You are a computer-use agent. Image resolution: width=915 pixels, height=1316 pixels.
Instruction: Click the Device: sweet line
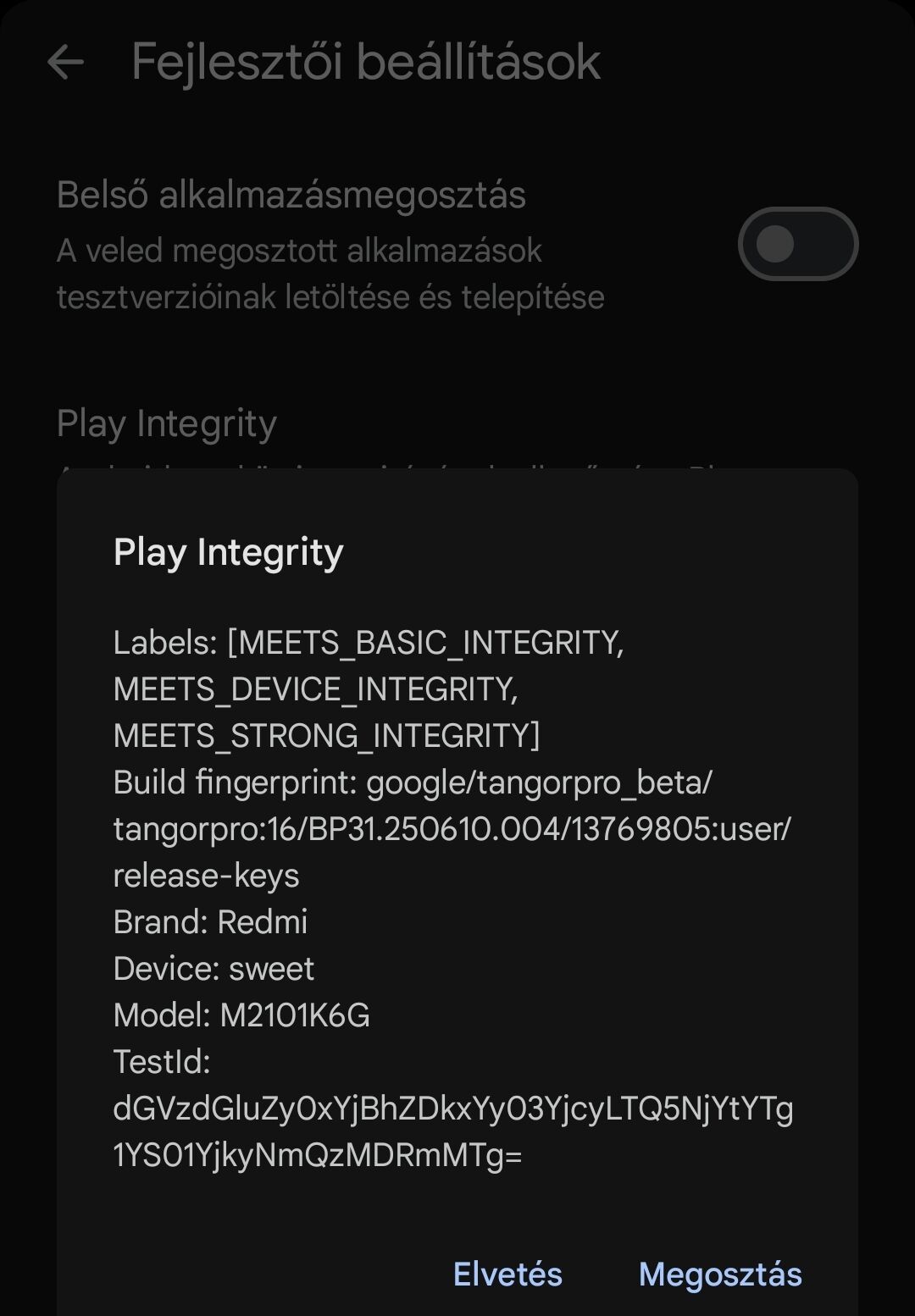tap(213, 969)
